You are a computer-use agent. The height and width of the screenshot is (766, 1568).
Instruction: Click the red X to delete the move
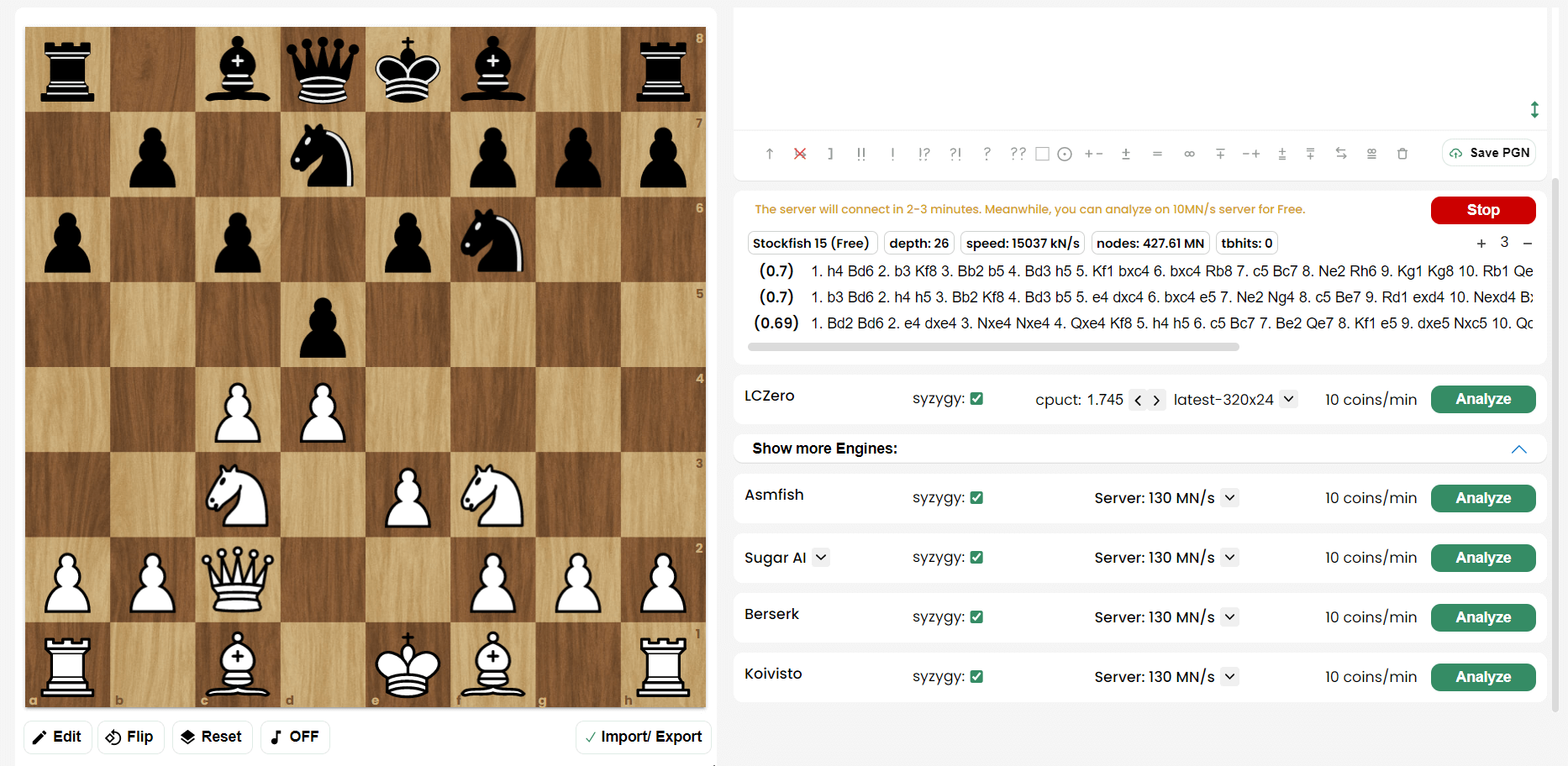click(x=799, y=154)
